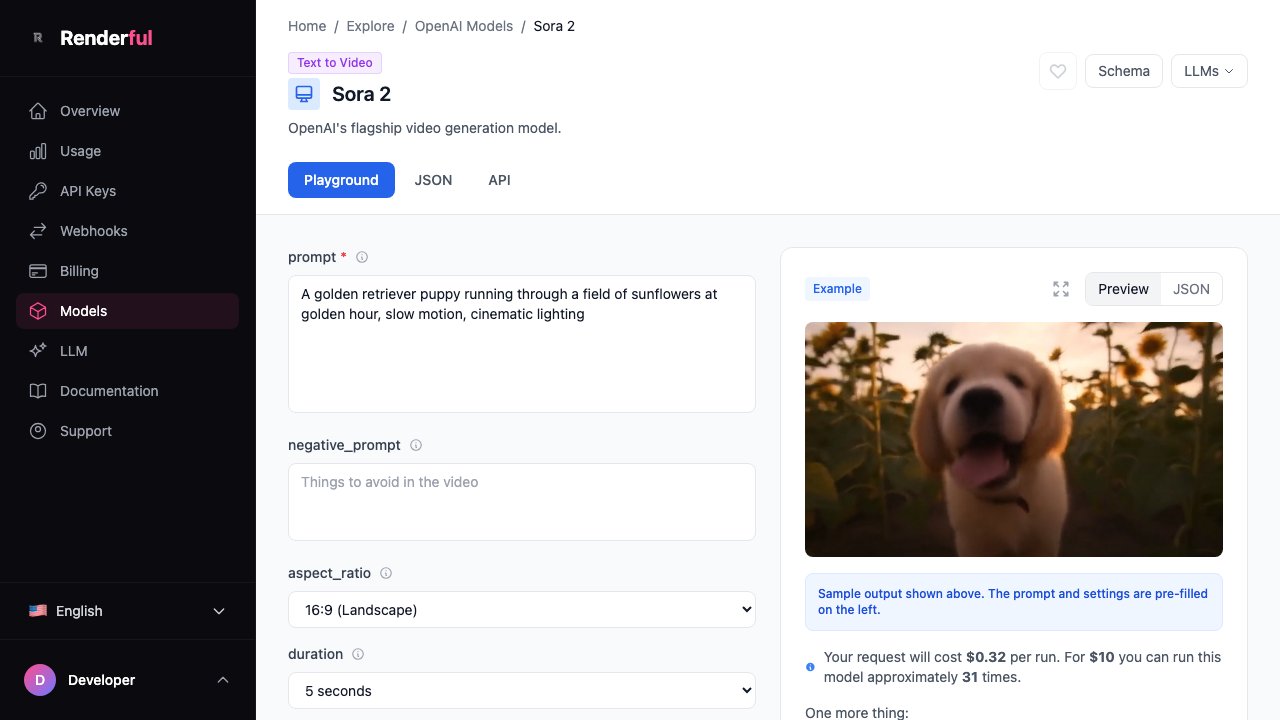Viewport: 1280px width, 720px height.
Task: Click the info icon next to prompt
Action: 362,257
